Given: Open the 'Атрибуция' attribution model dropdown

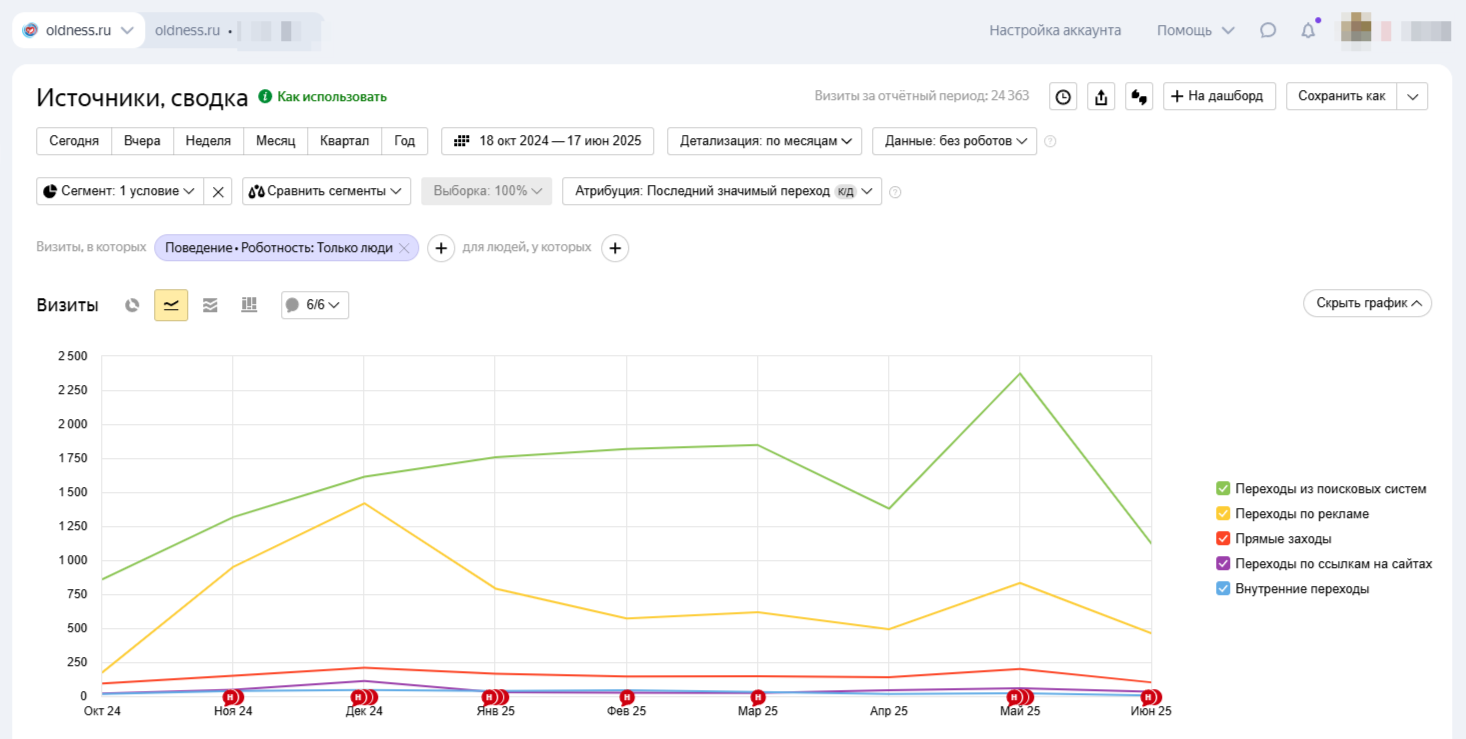Looking at the screenshot, I should click(721, 191).
